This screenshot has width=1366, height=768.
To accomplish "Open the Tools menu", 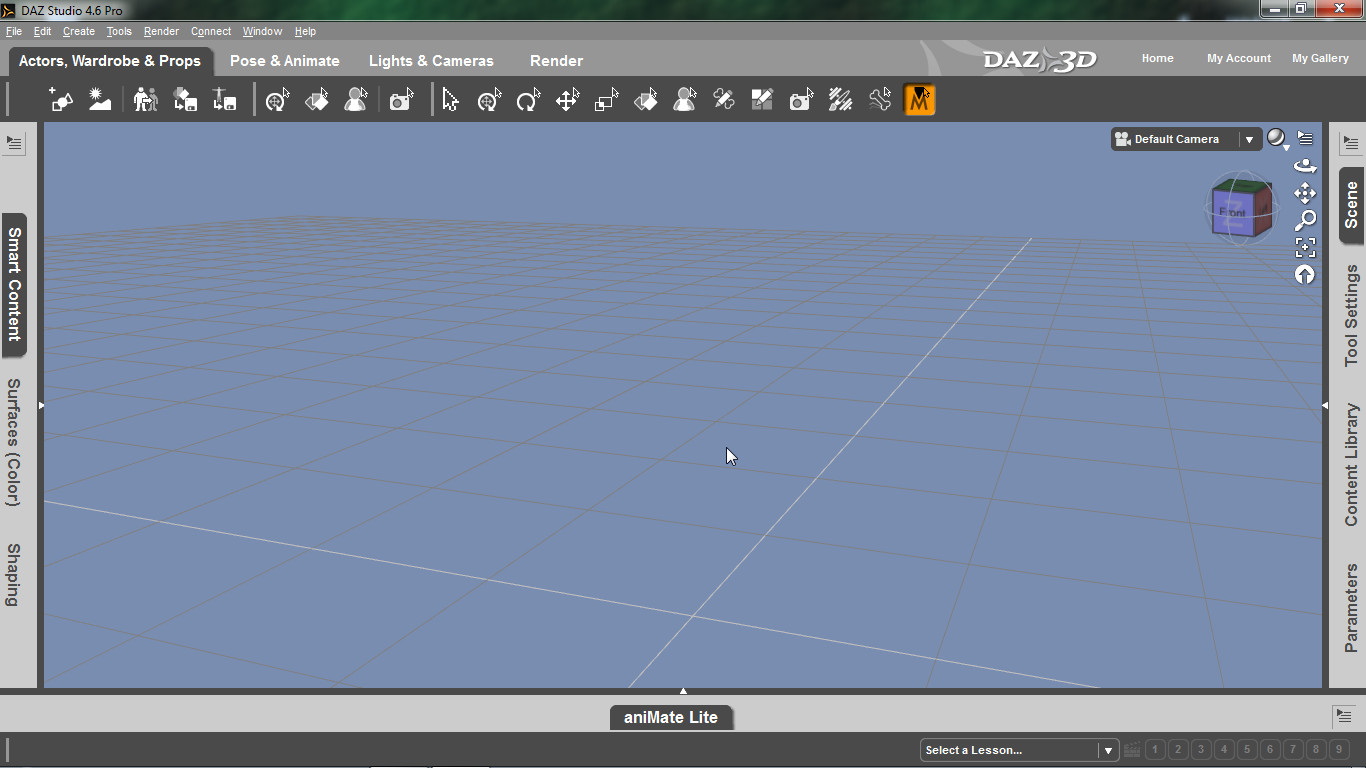I will [119, 31].
